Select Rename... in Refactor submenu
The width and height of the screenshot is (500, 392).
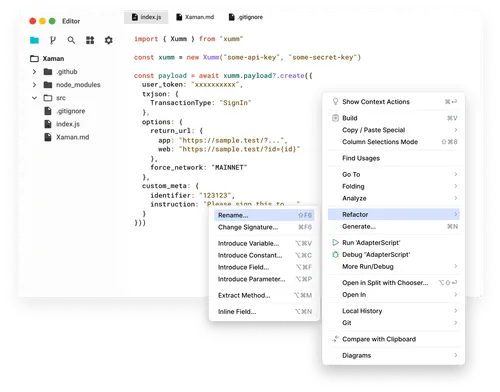point(264,215)
